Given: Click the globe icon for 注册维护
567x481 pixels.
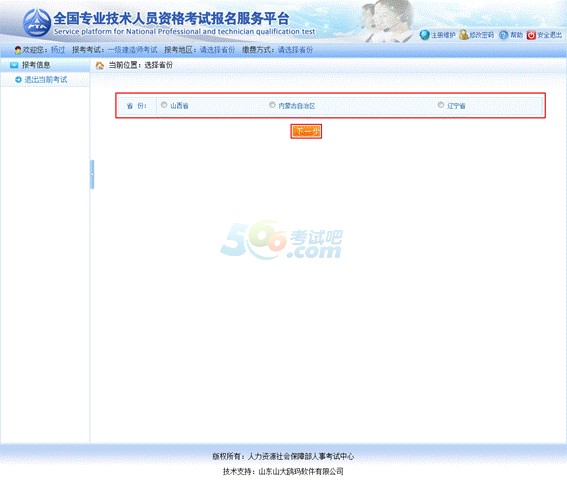Looking at the screenshot, I should [x=425, y=35].
